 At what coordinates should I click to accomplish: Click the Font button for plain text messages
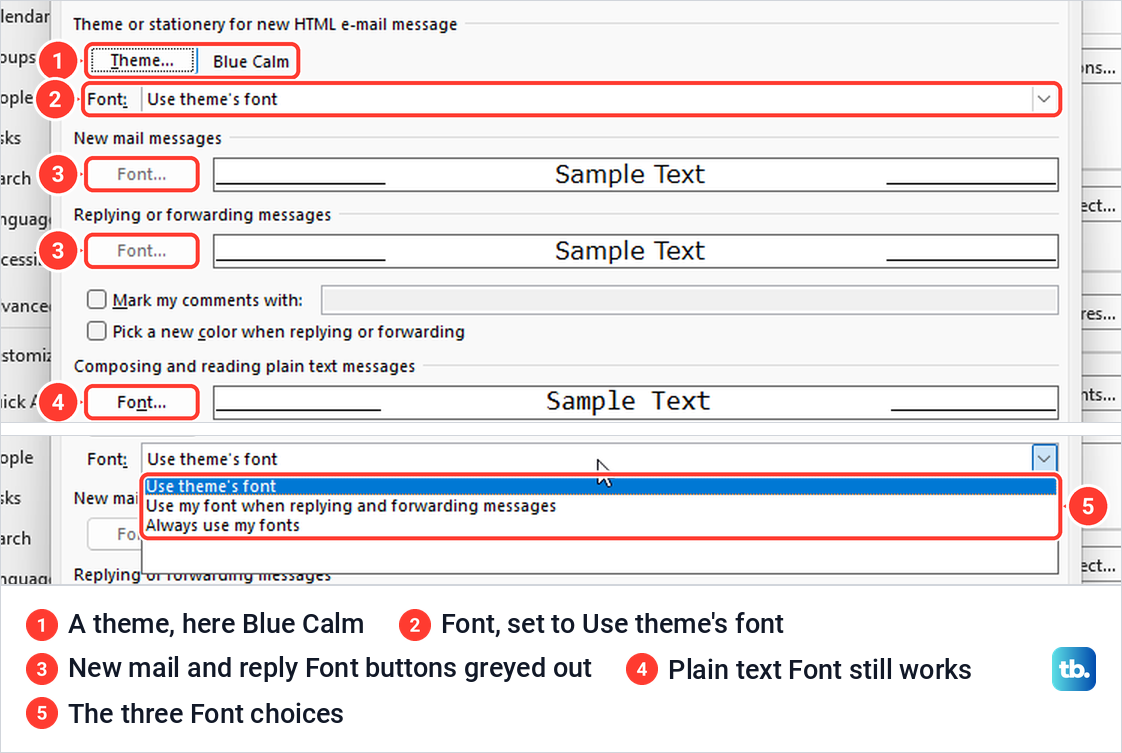(142, 402)
